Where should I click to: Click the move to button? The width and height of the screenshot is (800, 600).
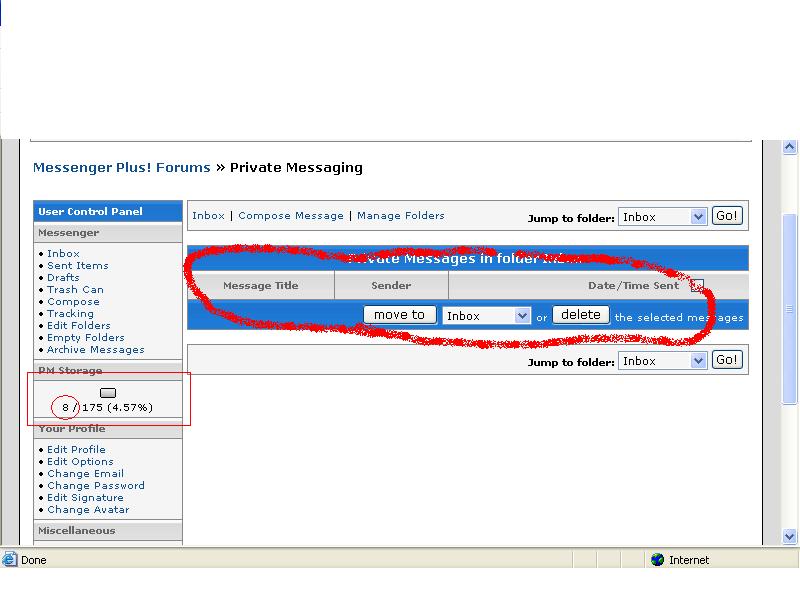(x=399, y=315)
